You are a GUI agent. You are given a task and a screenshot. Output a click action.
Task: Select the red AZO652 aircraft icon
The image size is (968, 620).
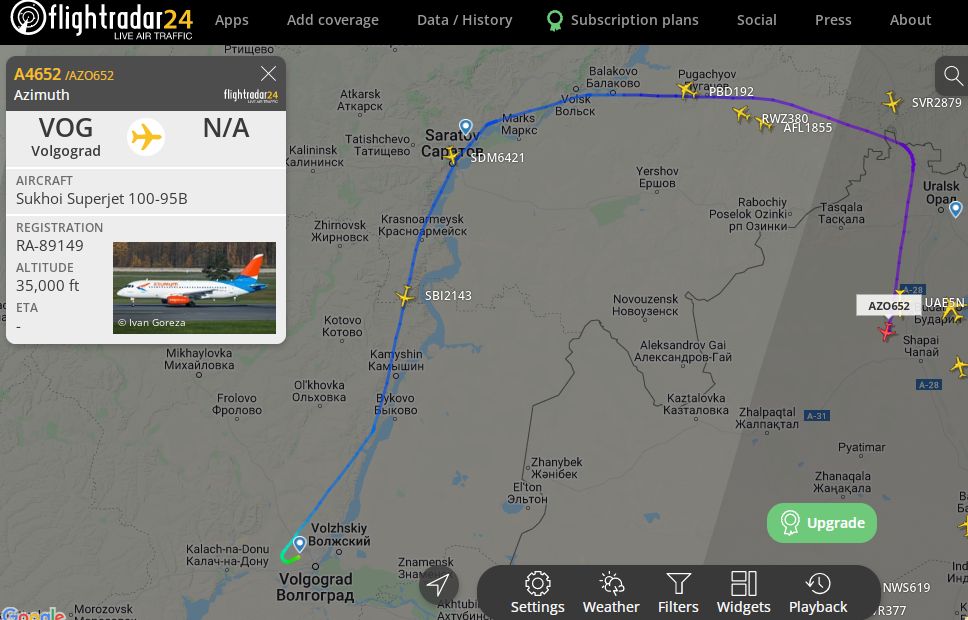pos(887,331)
